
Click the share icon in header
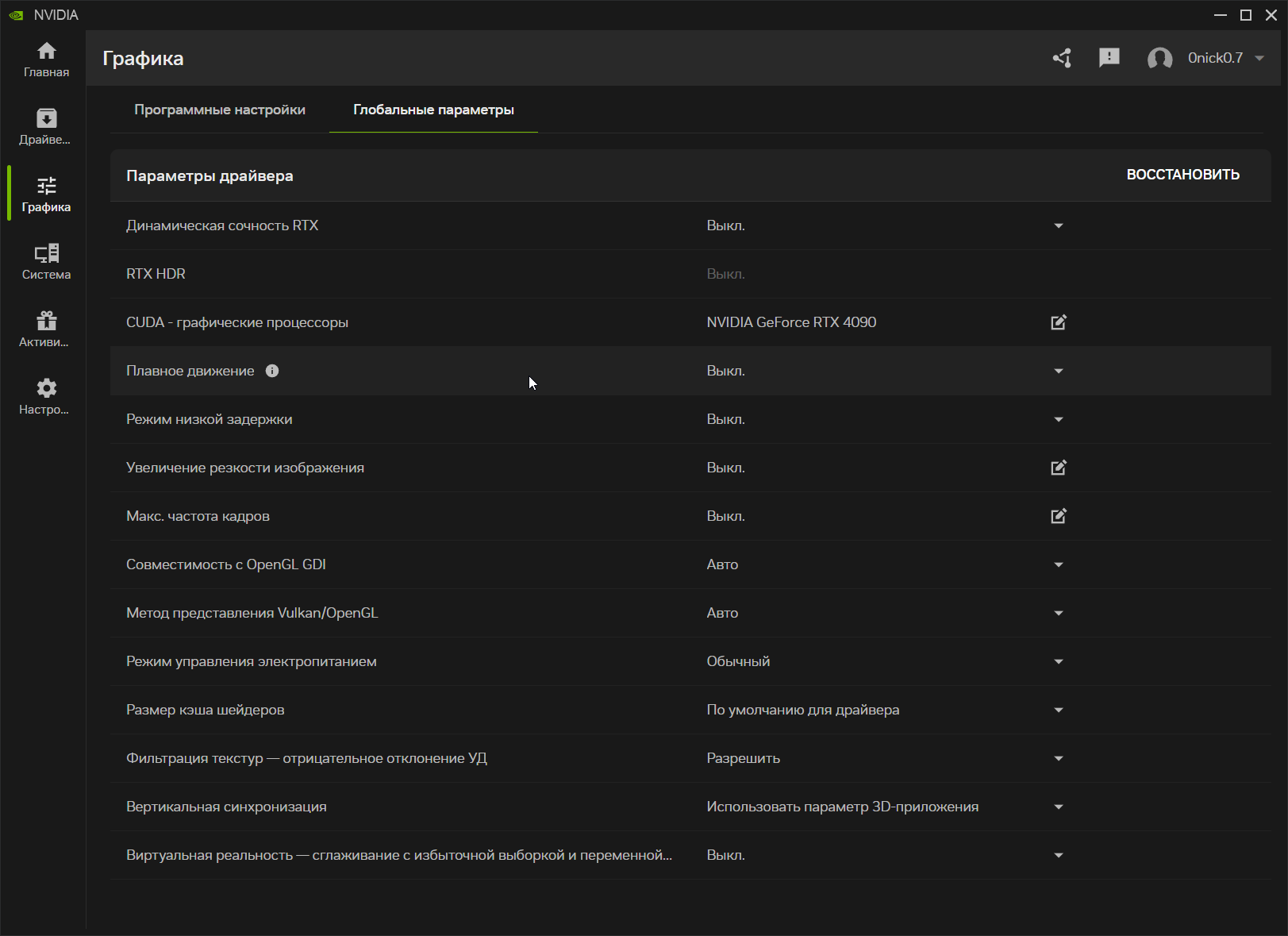[x=1062, y=58]
